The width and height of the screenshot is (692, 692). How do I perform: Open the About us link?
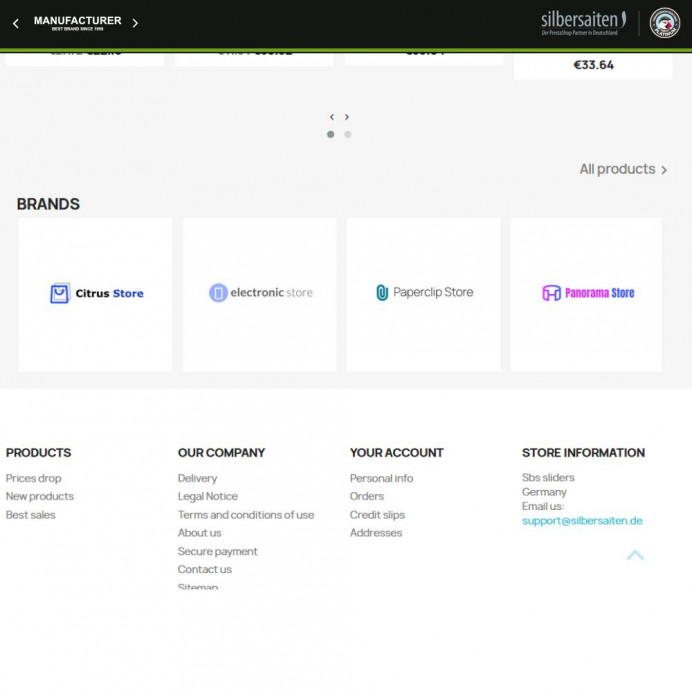pyautogui.click(x=199, y=533)
